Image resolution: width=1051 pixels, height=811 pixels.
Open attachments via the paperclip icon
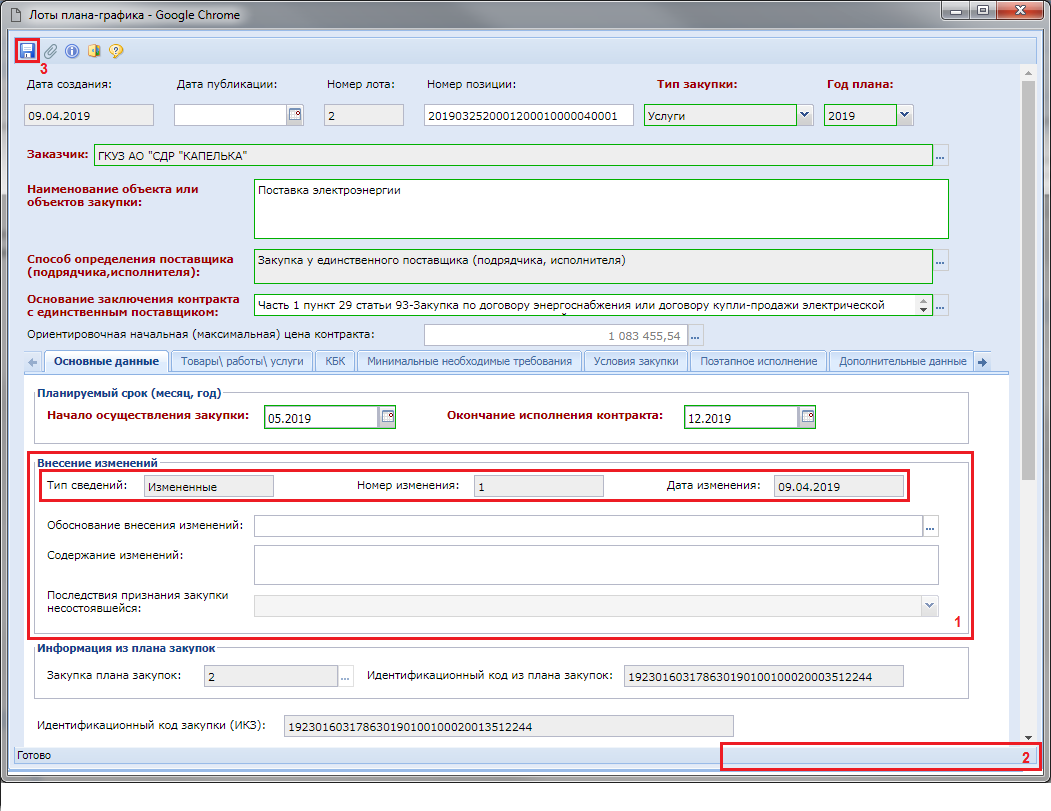pos(50,50)
